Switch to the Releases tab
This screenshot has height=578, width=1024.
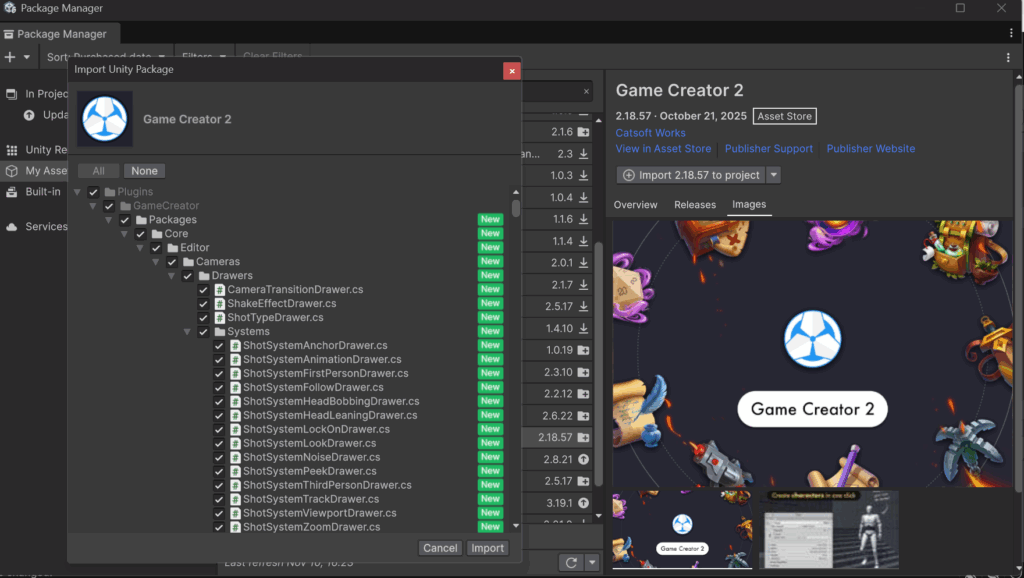coord(694,205)
